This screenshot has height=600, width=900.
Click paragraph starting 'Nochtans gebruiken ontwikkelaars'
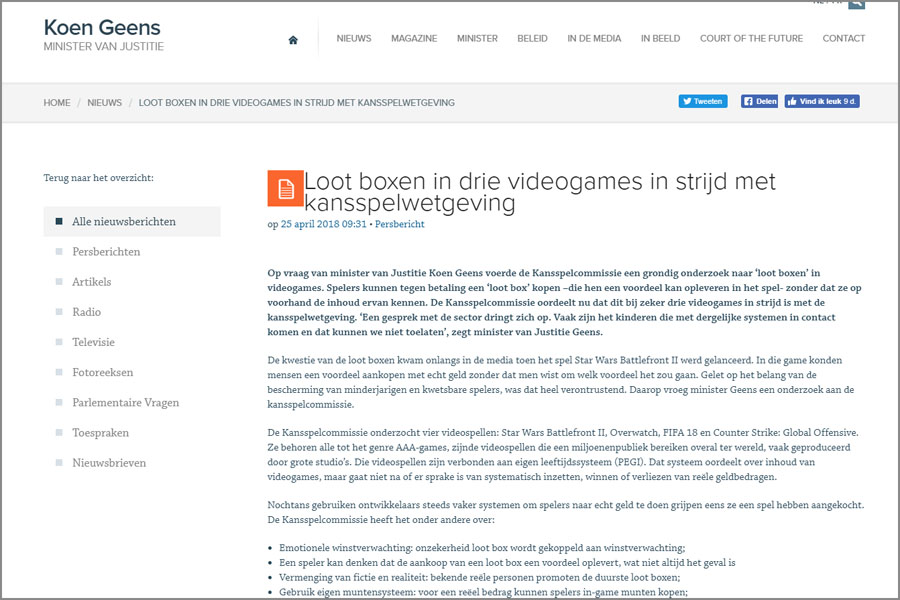[x=565, y=513]
